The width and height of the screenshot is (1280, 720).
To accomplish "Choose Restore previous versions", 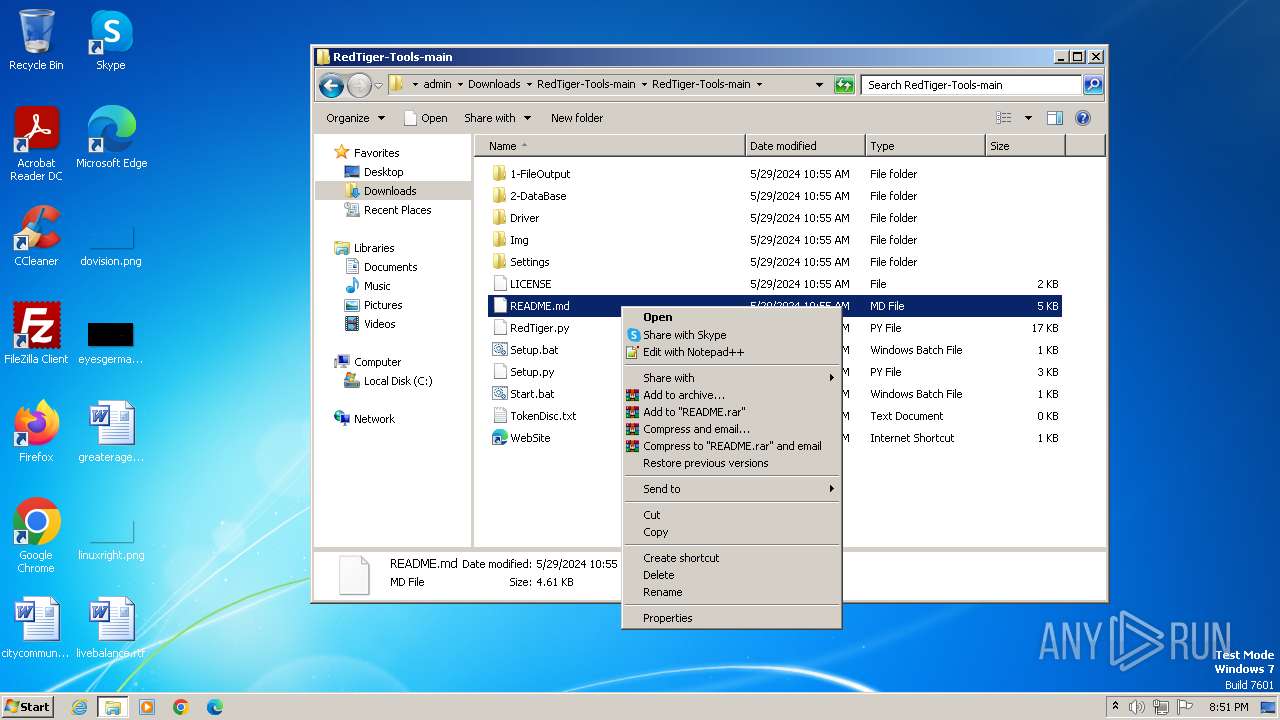I will click(730, 463).
